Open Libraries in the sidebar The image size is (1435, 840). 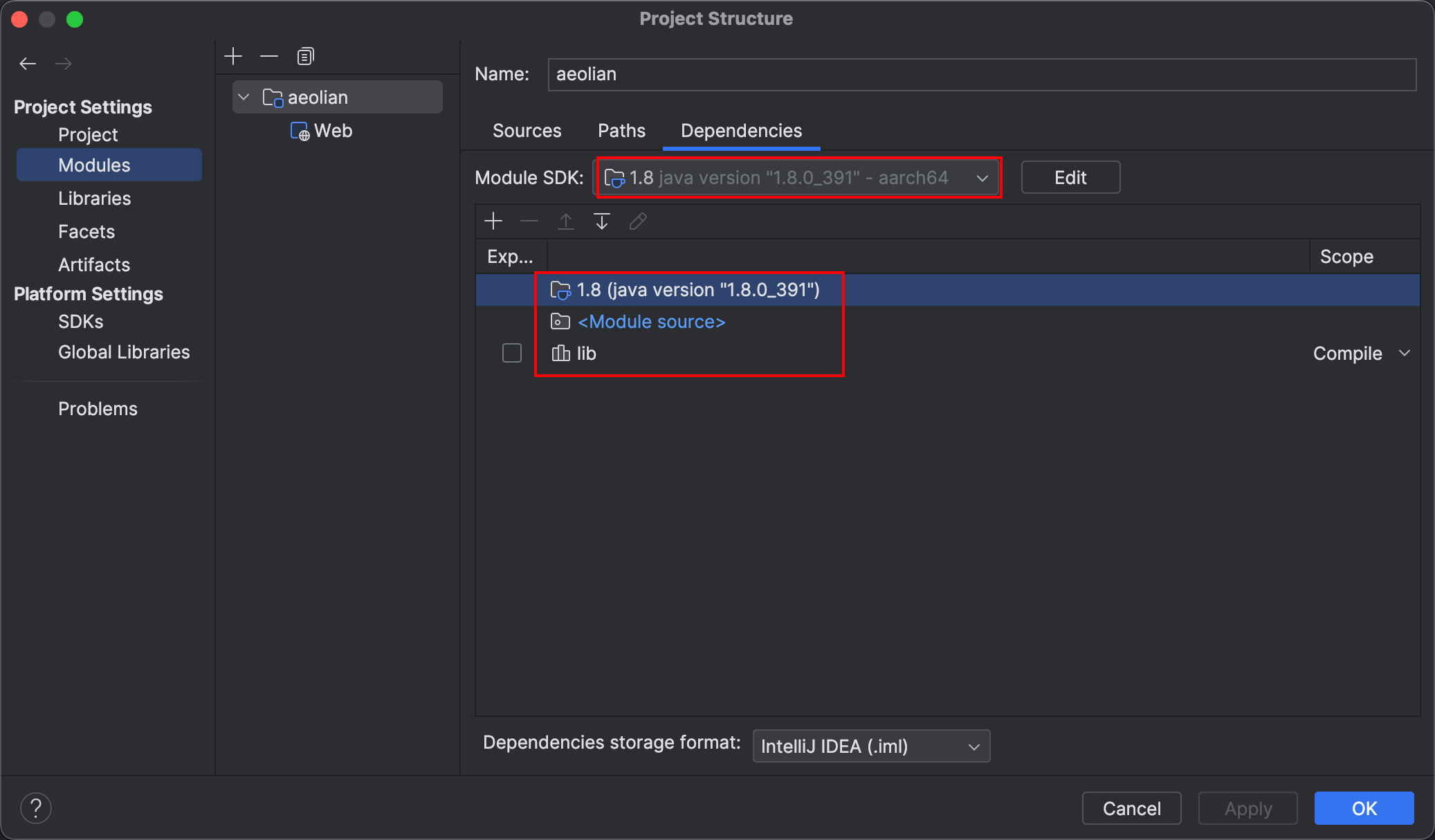(x=94, y=199)
